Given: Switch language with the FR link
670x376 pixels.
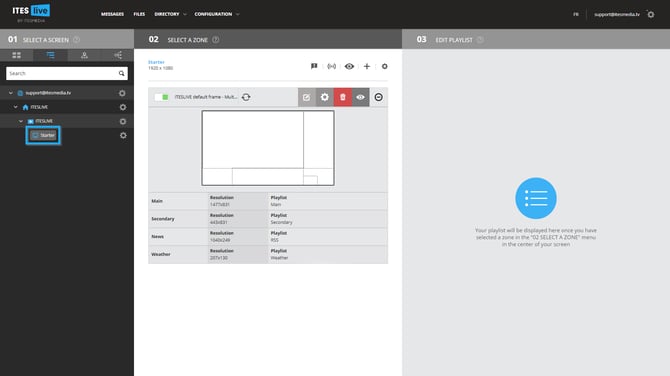Looking at the screenshot, I should pyautogui.click(x=576, y=14).
